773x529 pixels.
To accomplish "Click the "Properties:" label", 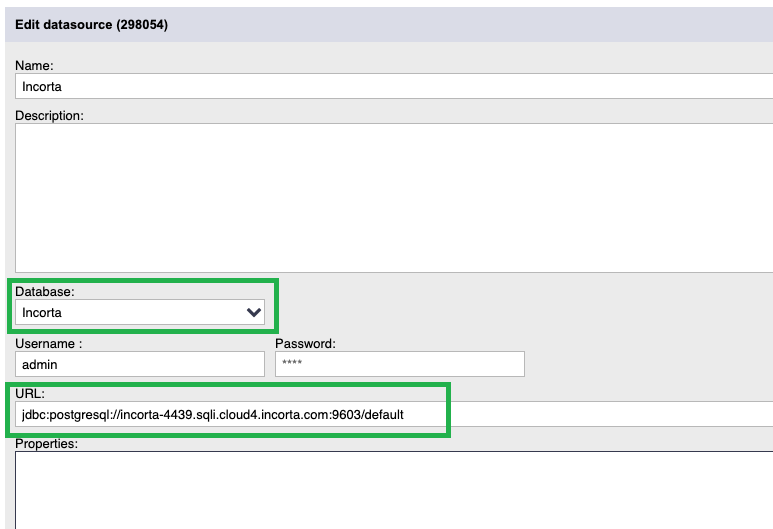I will click(46, 444).
